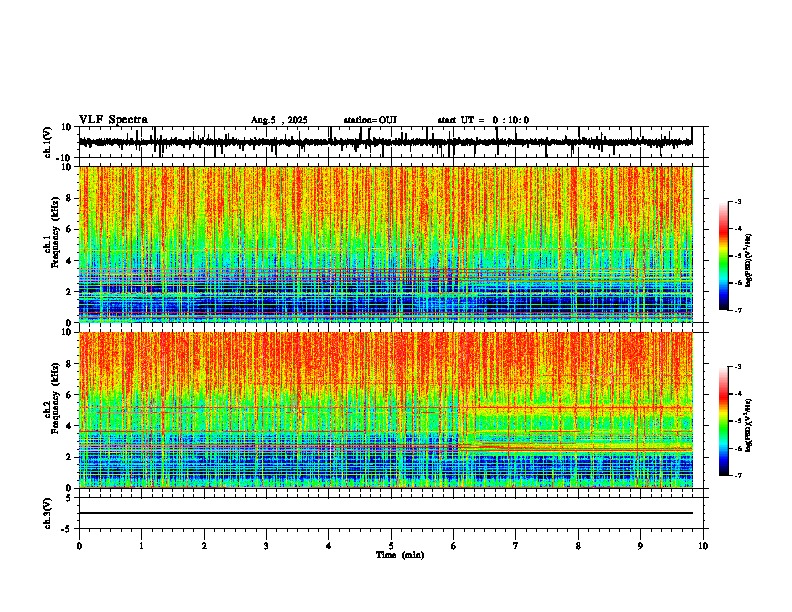Click time axis tick label "1"
This screenshot has width=792, height=612.
[141, 546]
